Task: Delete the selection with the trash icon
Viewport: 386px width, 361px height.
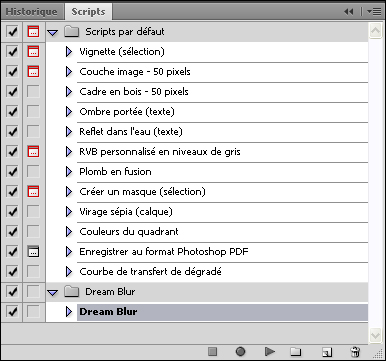Action: [355, 352]
